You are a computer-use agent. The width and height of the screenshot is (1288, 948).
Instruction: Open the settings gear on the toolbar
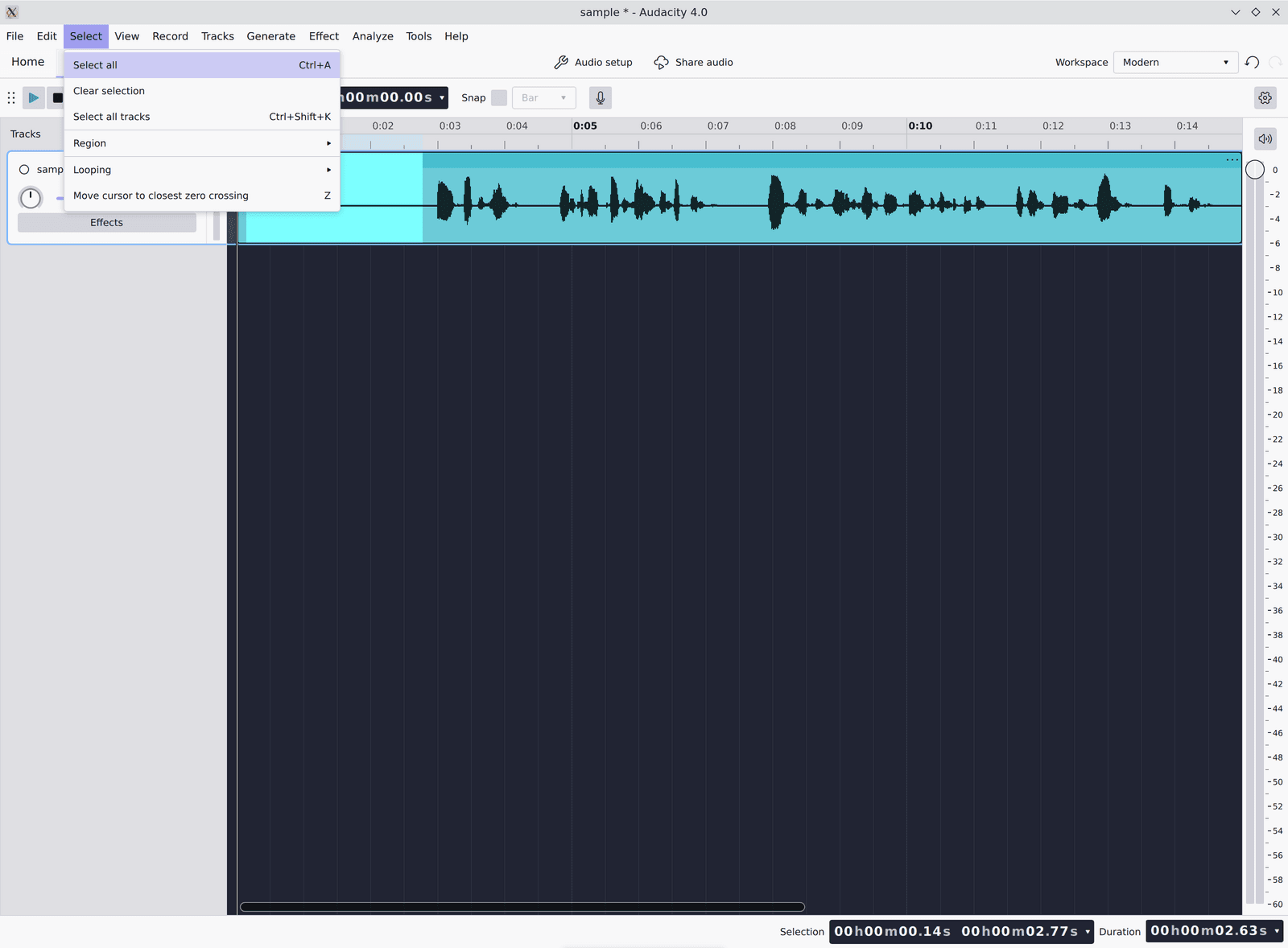[x=1265, y=98]
